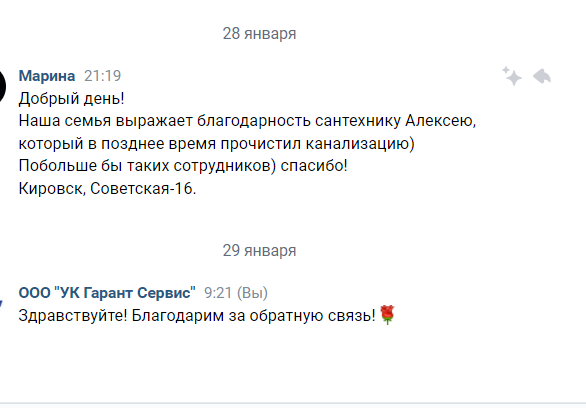Open ООО "УК Гарант Сервис" sender name

point(107,293)
